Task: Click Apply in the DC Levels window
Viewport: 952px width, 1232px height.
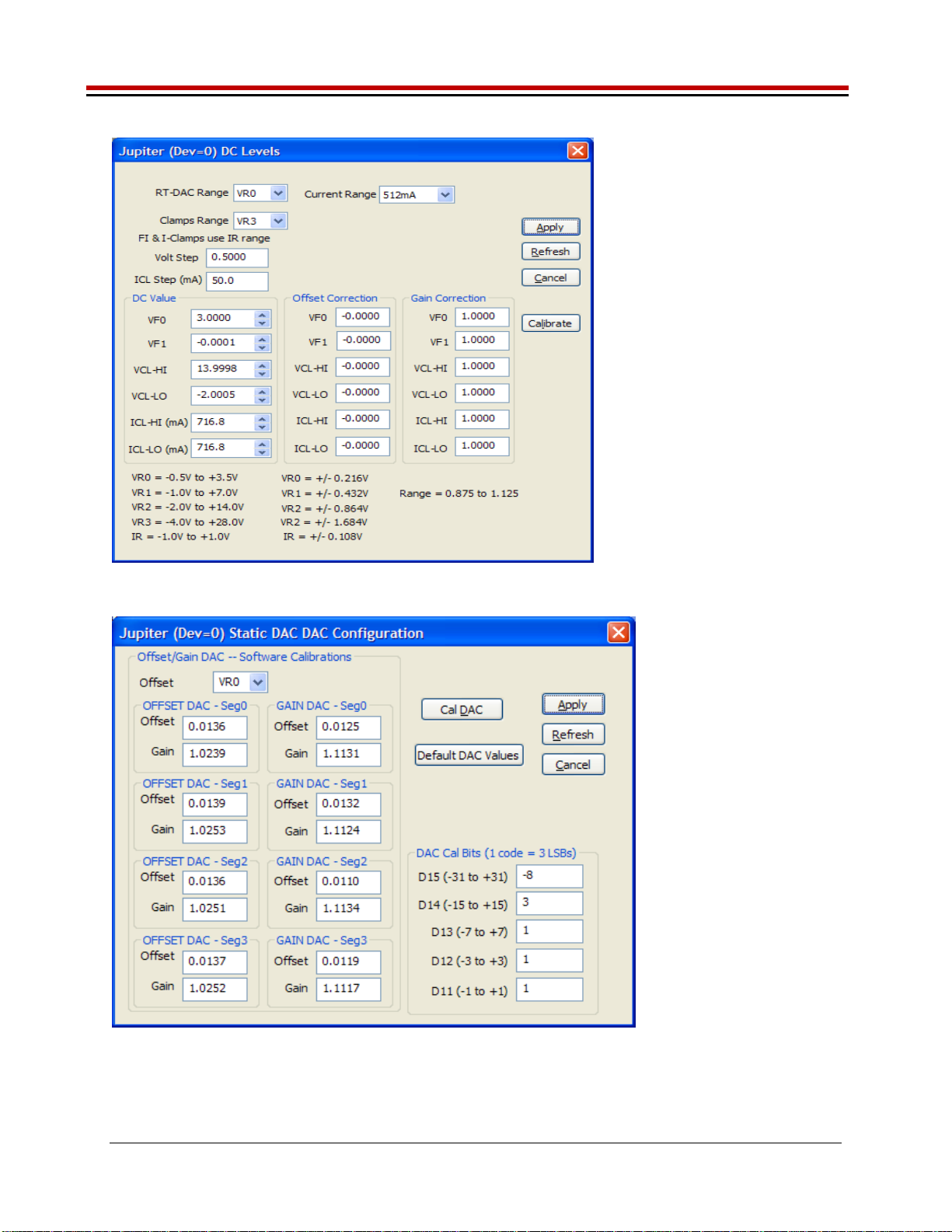Action: 550,227
